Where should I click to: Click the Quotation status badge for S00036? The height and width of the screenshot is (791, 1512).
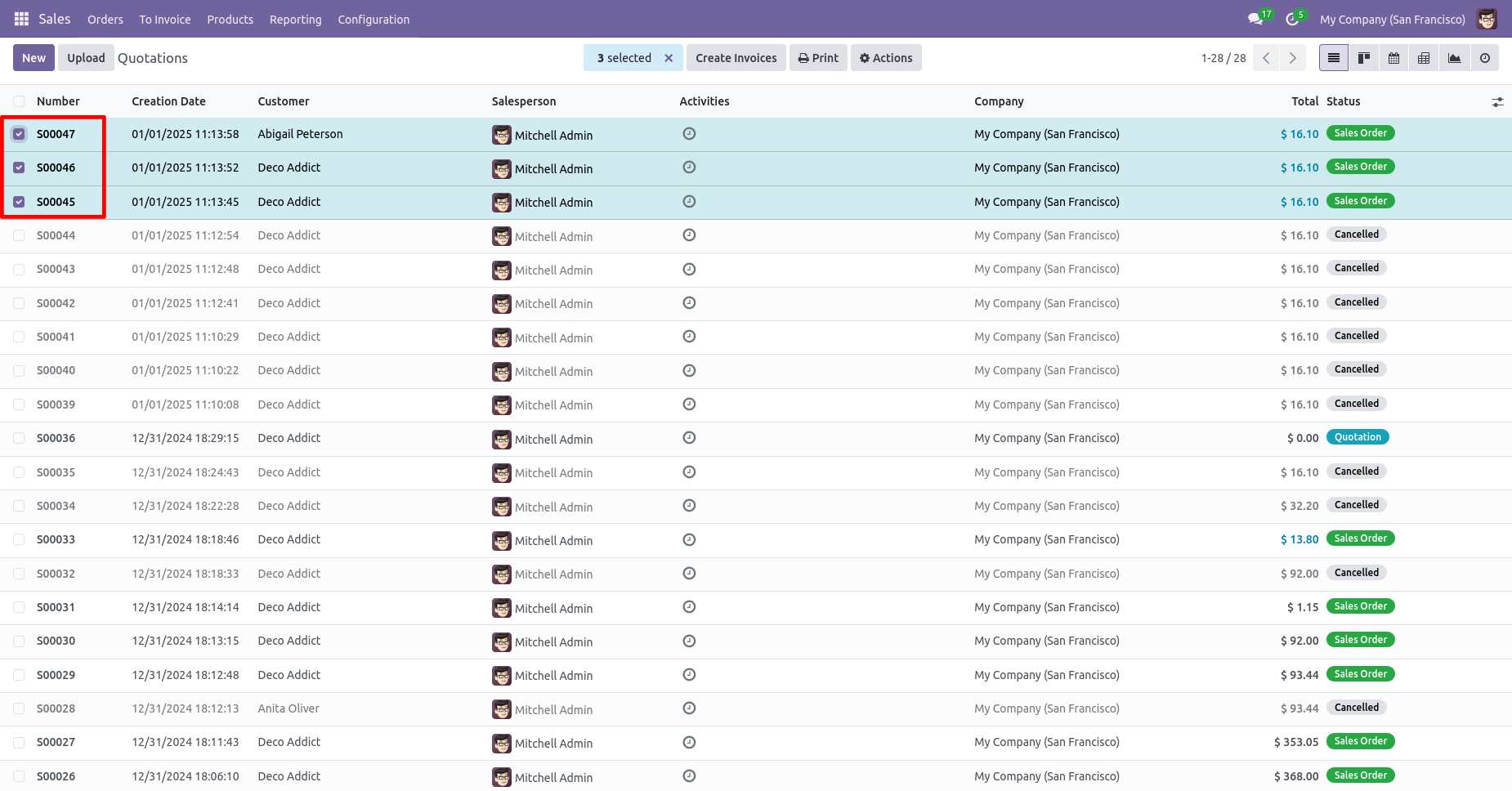point(1358,437)
